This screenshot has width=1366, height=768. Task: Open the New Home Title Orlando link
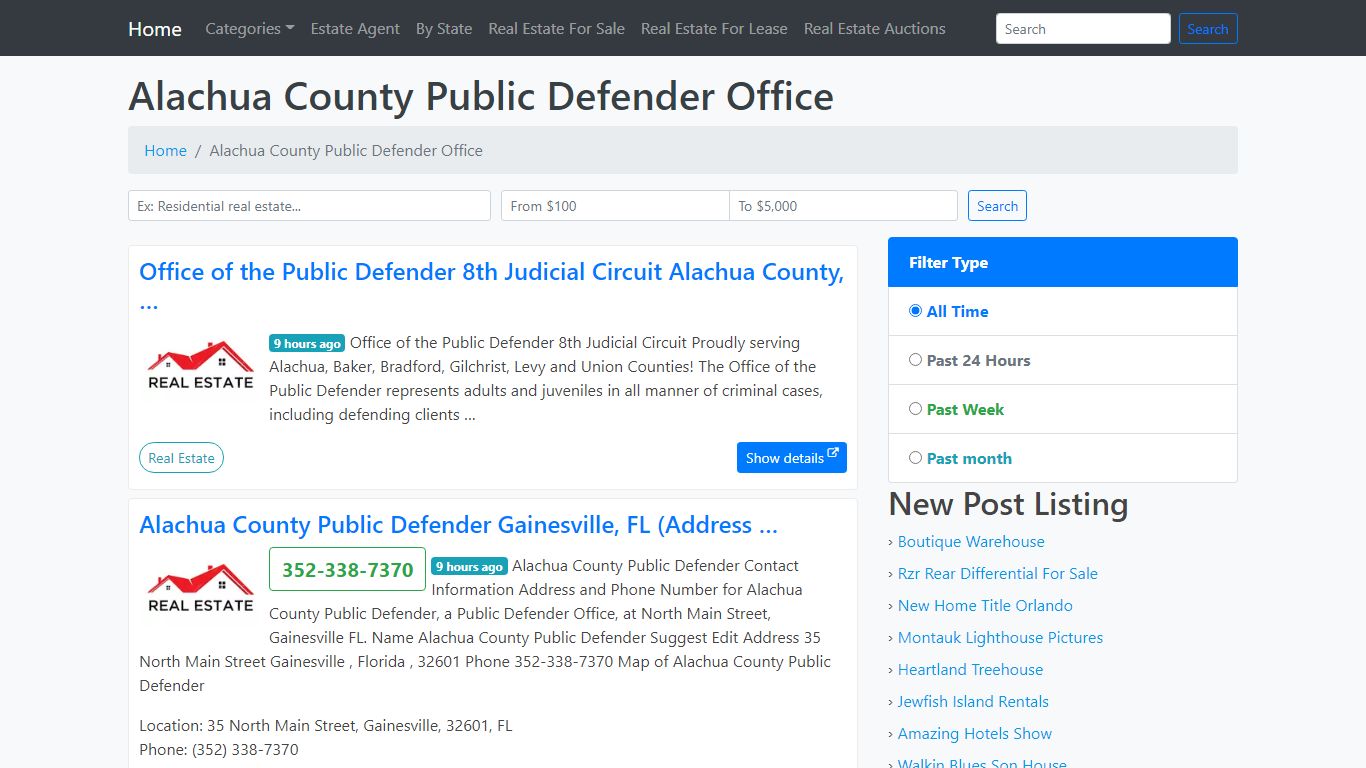[985, 606]
